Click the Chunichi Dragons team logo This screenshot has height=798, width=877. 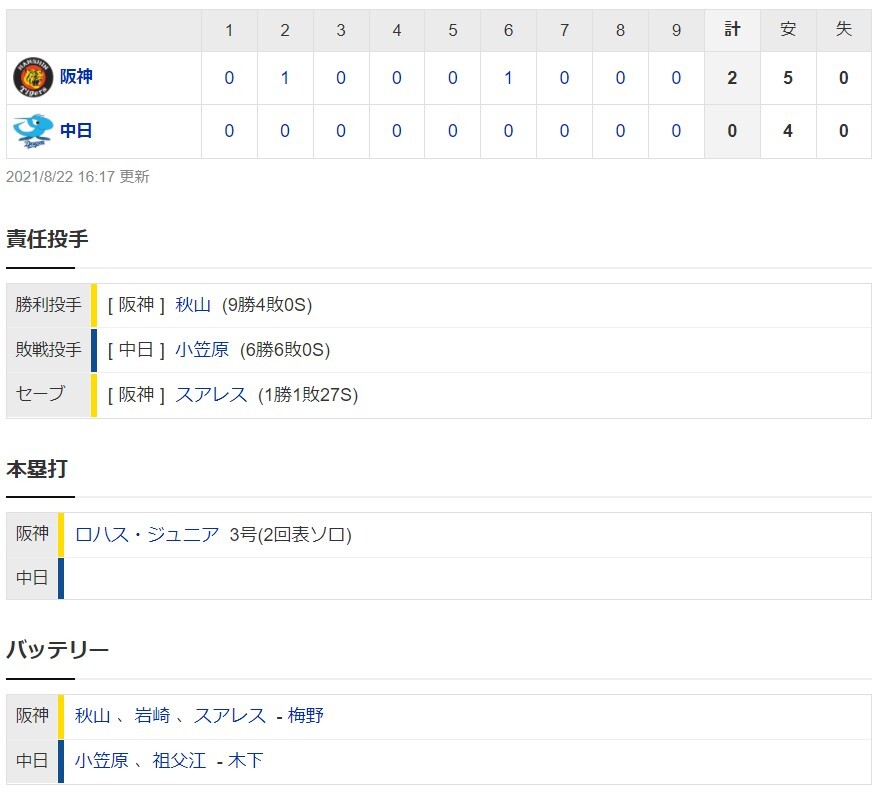tap(32, 132)
